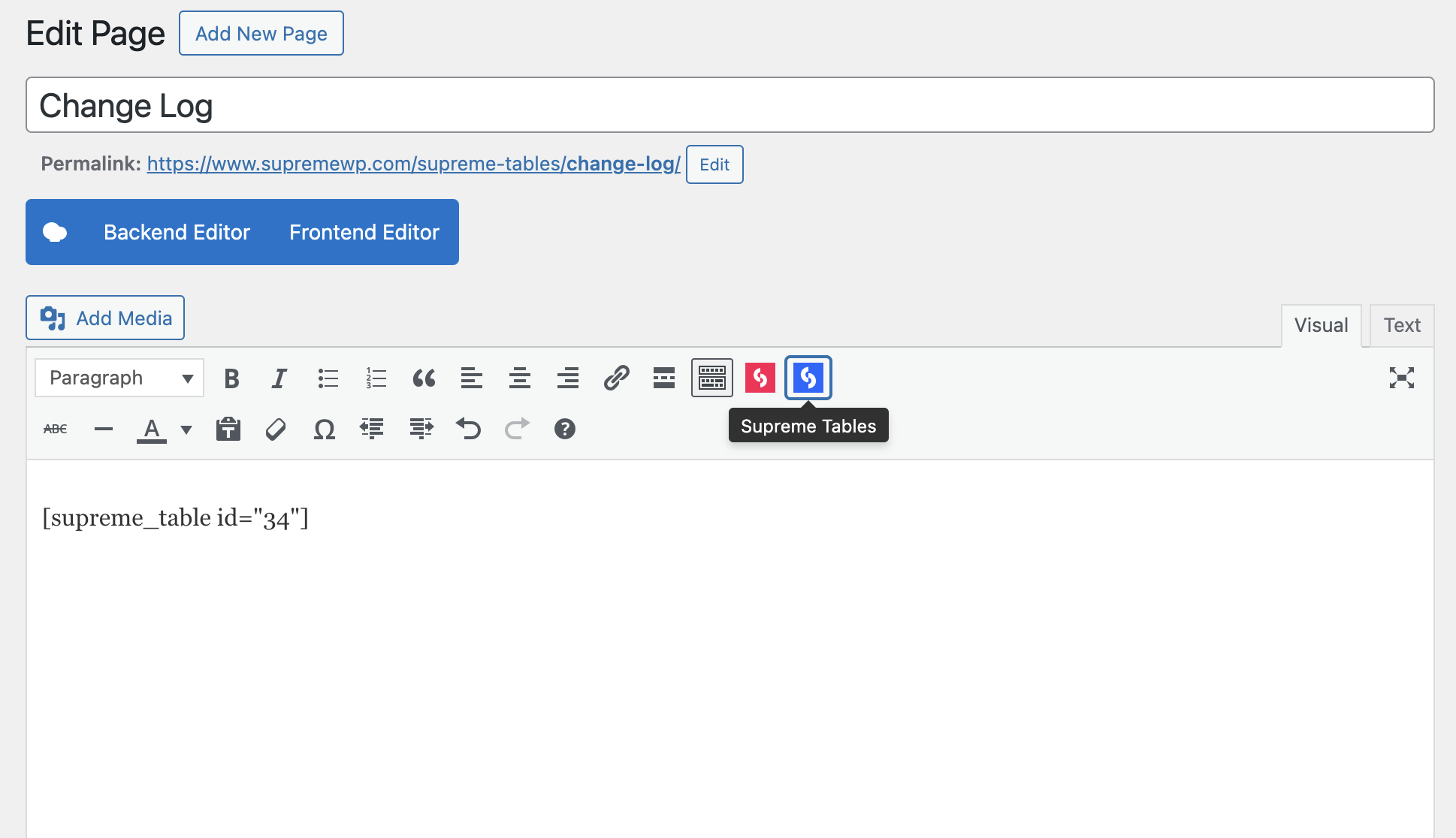The height and width of the screenshot is (838, 1456).
Task: Click the red Supreme shortcode icon
Action: tap(760, 378)
